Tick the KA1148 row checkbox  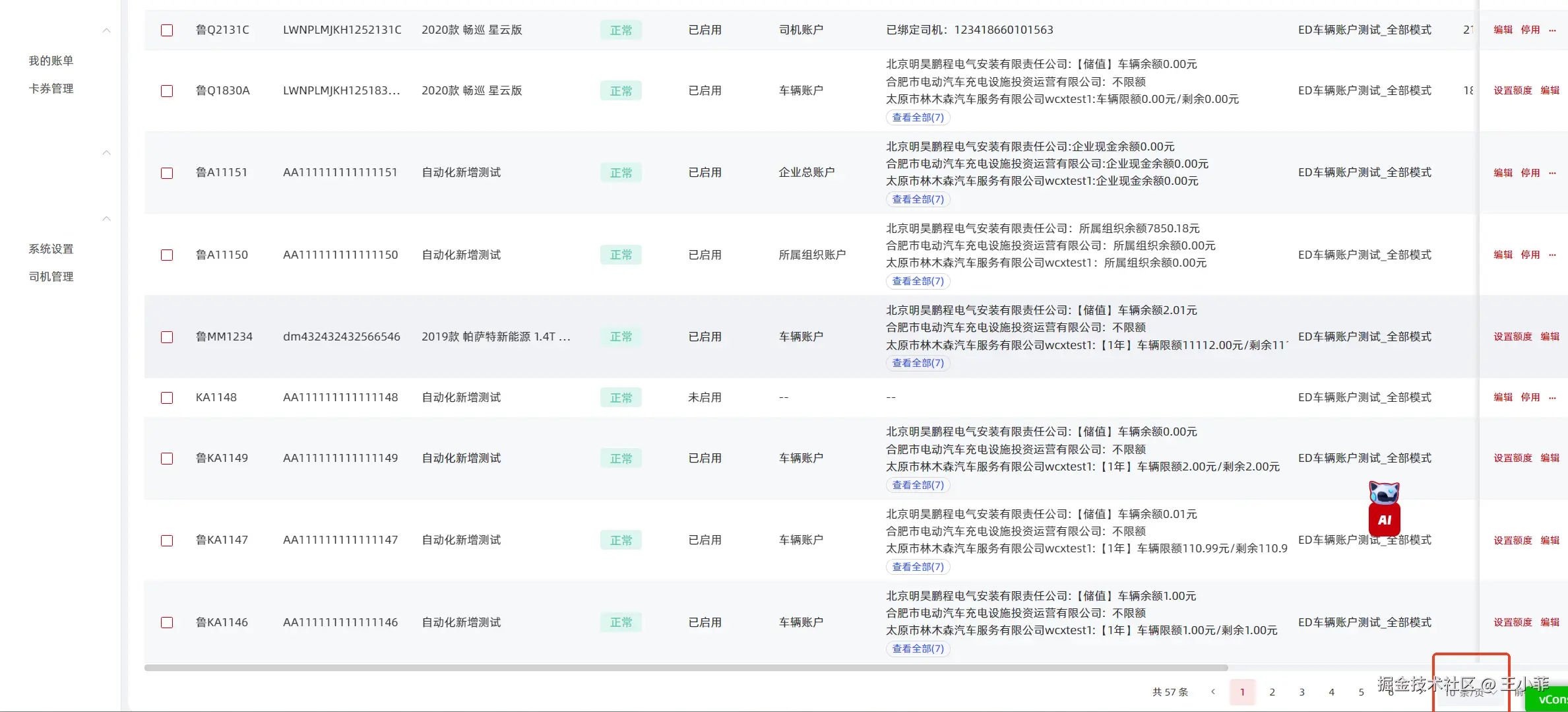tap(167, 398)
